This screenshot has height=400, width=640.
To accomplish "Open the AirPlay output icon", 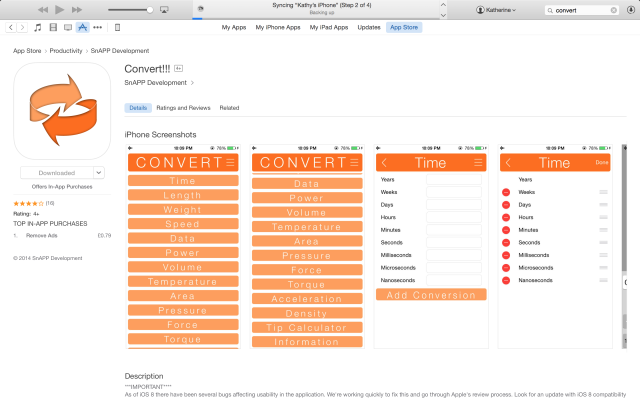I will click(x=164, y=10).
